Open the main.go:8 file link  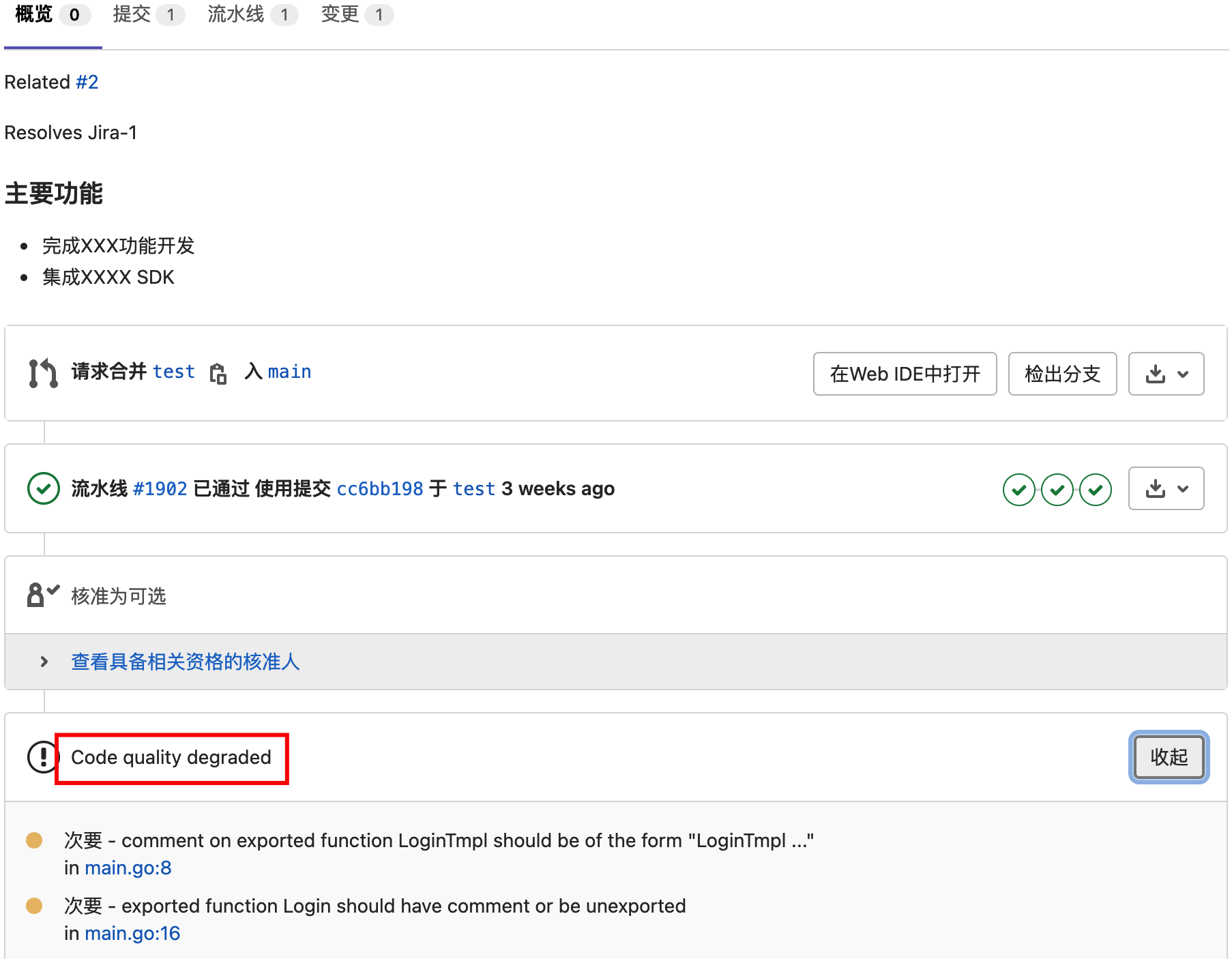pos(128,868)
